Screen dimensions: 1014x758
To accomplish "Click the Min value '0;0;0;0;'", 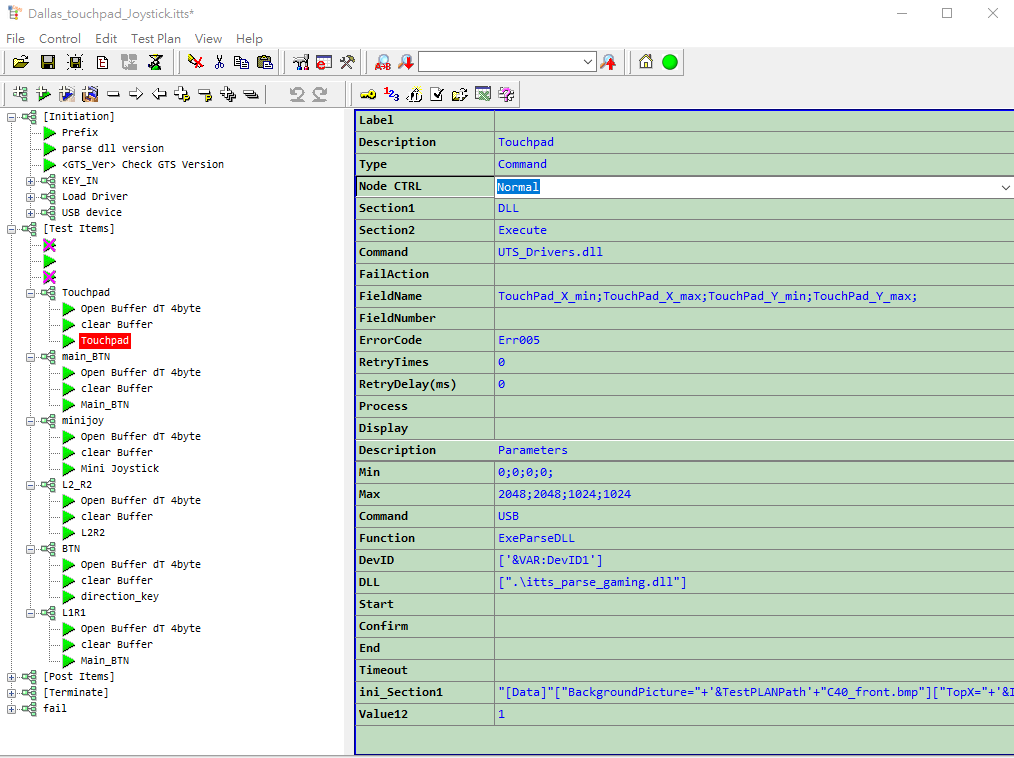I will 525,472.
